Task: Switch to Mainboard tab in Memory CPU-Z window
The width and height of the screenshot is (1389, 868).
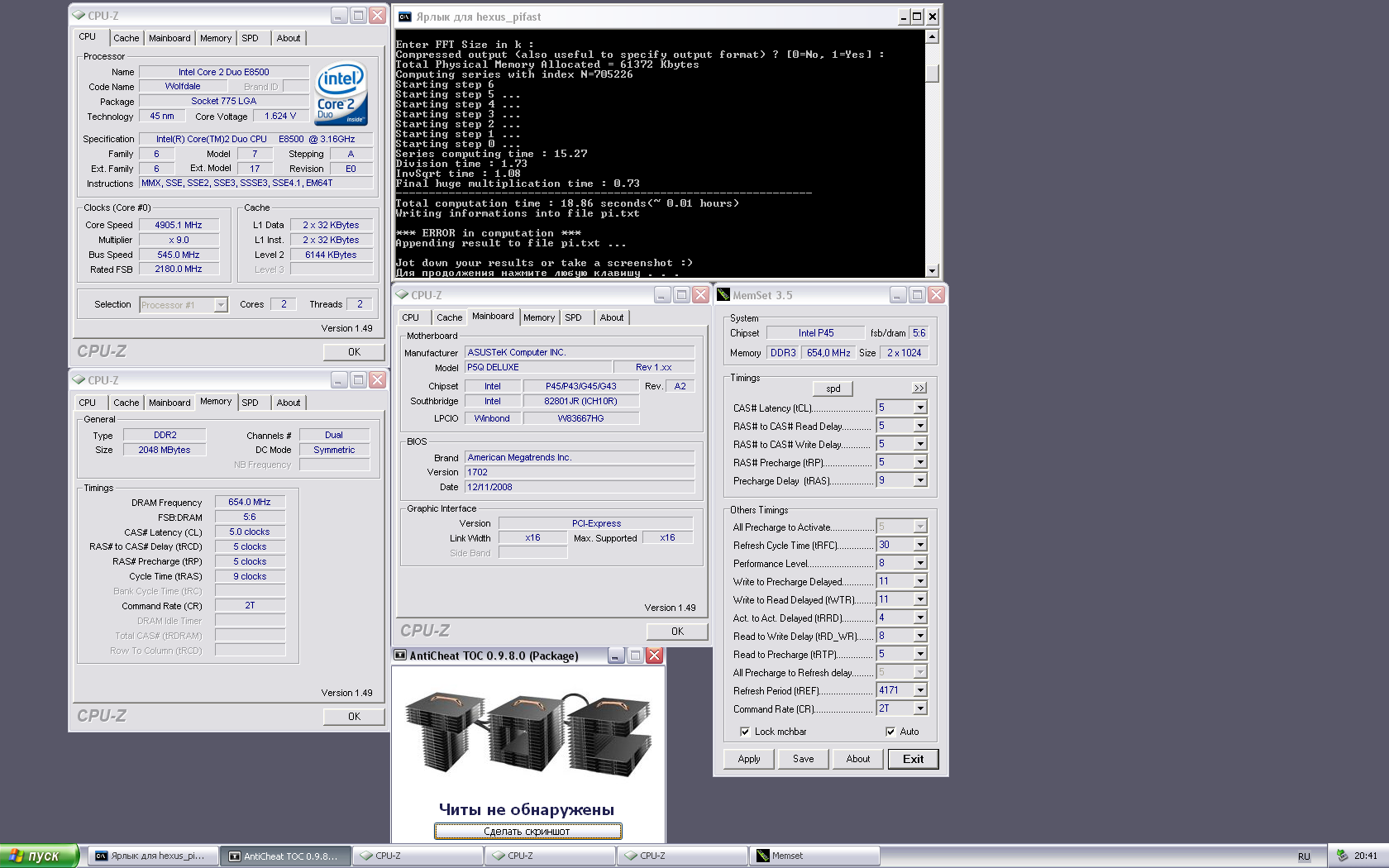Action: [169, 403]
